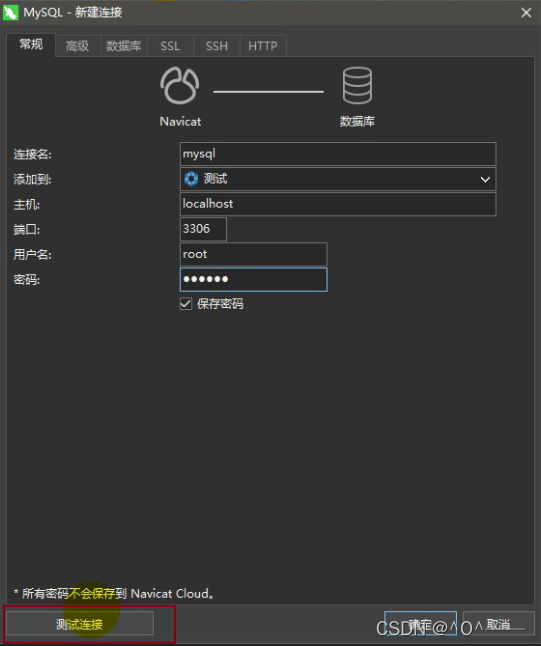Click the 端口 label
Viewport: 541px width, 646px height.
point(26,229)
